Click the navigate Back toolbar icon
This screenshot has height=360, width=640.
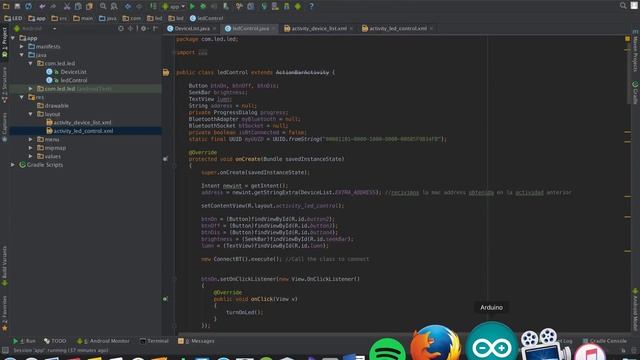(128, 6)
